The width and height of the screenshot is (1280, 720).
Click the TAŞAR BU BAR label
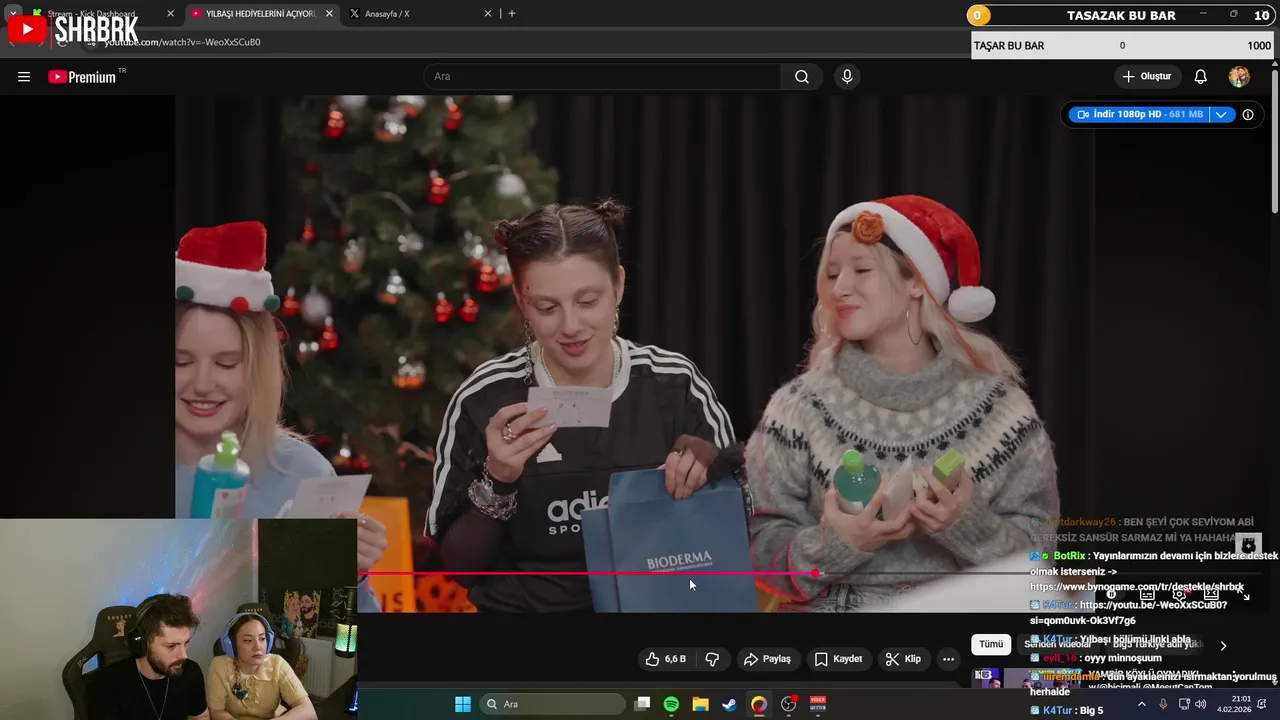click(x=1008, y=46)
